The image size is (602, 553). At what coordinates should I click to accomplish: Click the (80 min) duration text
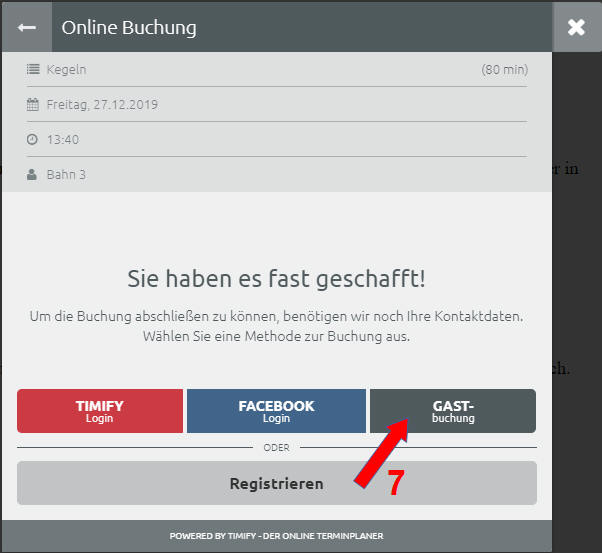pos(505,70)
